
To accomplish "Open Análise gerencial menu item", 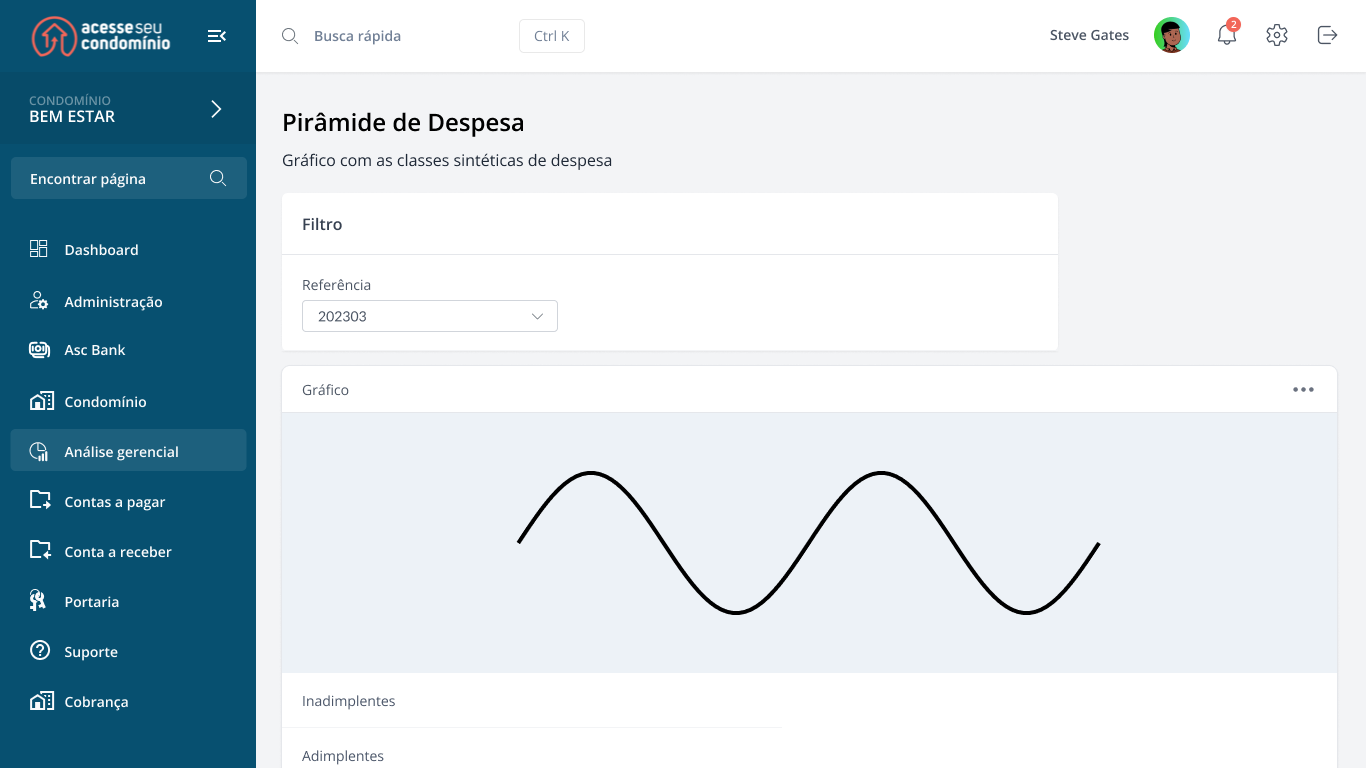I will coord(121,452).
